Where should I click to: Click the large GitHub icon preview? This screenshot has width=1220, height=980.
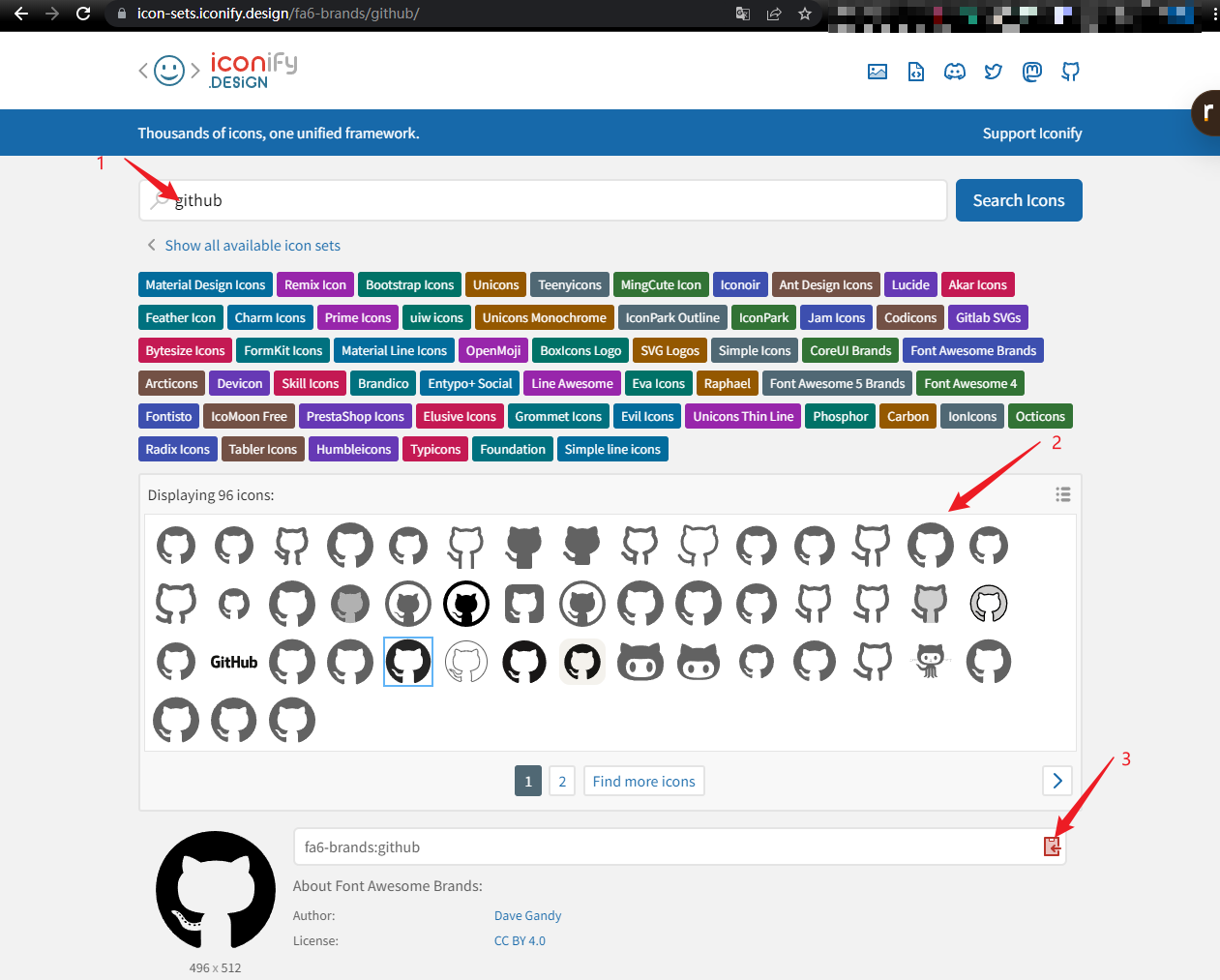216,891
